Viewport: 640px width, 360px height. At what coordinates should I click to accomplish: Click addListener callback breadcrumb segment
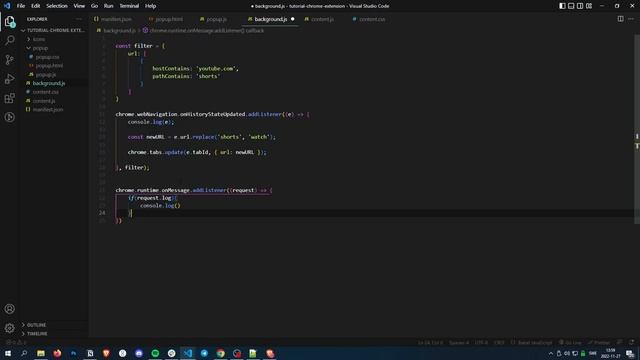point(203,31)
